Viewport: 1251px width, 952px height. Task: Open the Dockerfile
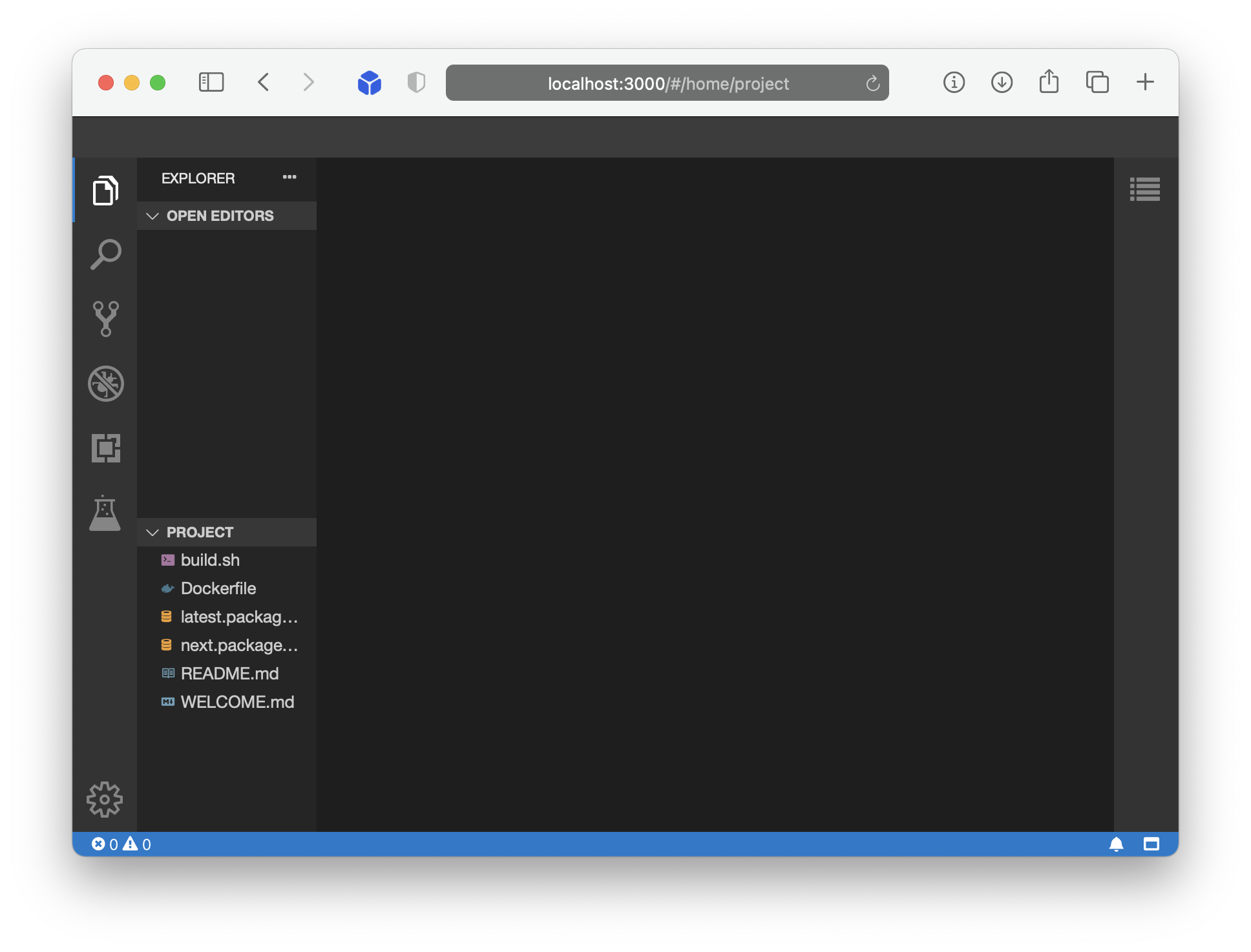218,588
